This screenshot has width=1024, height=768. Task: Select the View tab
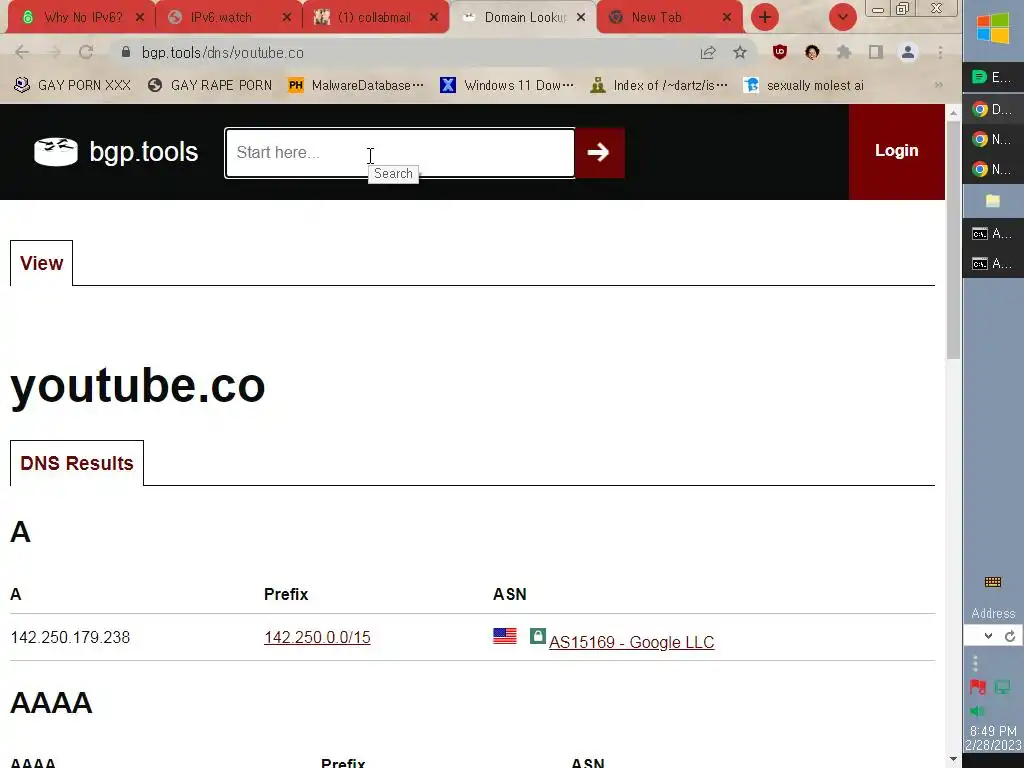click(x=41, y=263)
